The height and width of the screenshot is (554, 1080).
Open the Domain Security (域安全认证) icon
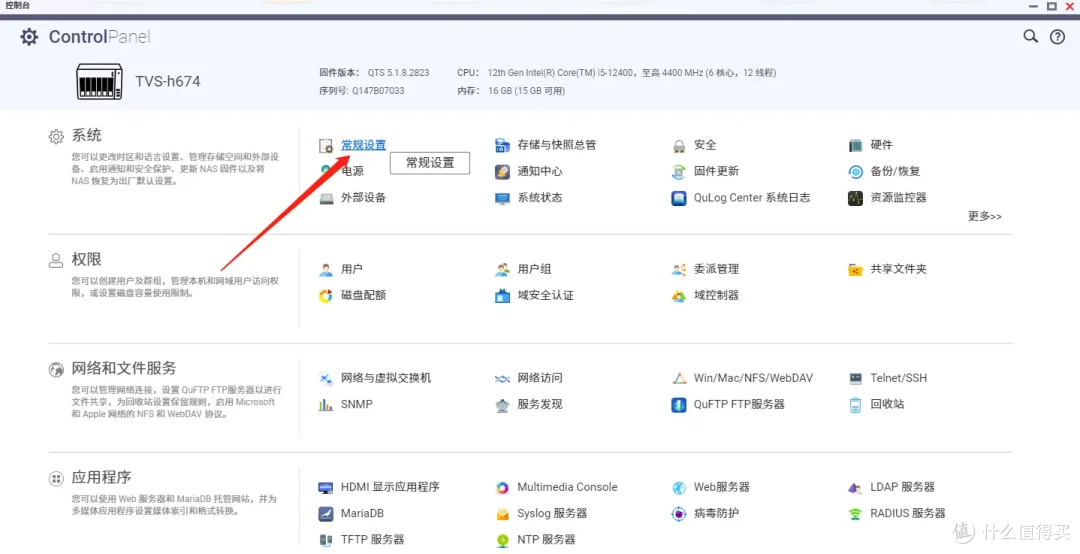(502, 296)
